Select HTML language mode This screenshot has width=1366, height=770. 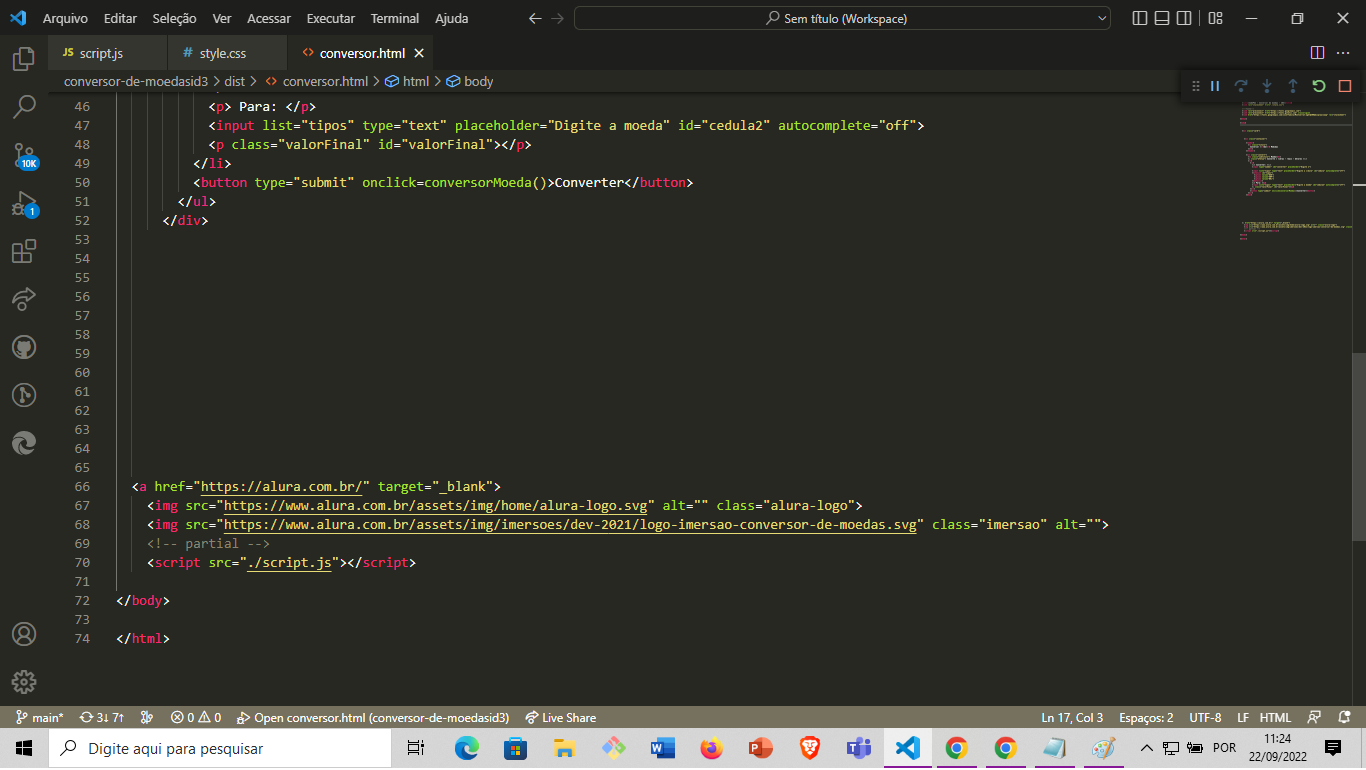1275,717
